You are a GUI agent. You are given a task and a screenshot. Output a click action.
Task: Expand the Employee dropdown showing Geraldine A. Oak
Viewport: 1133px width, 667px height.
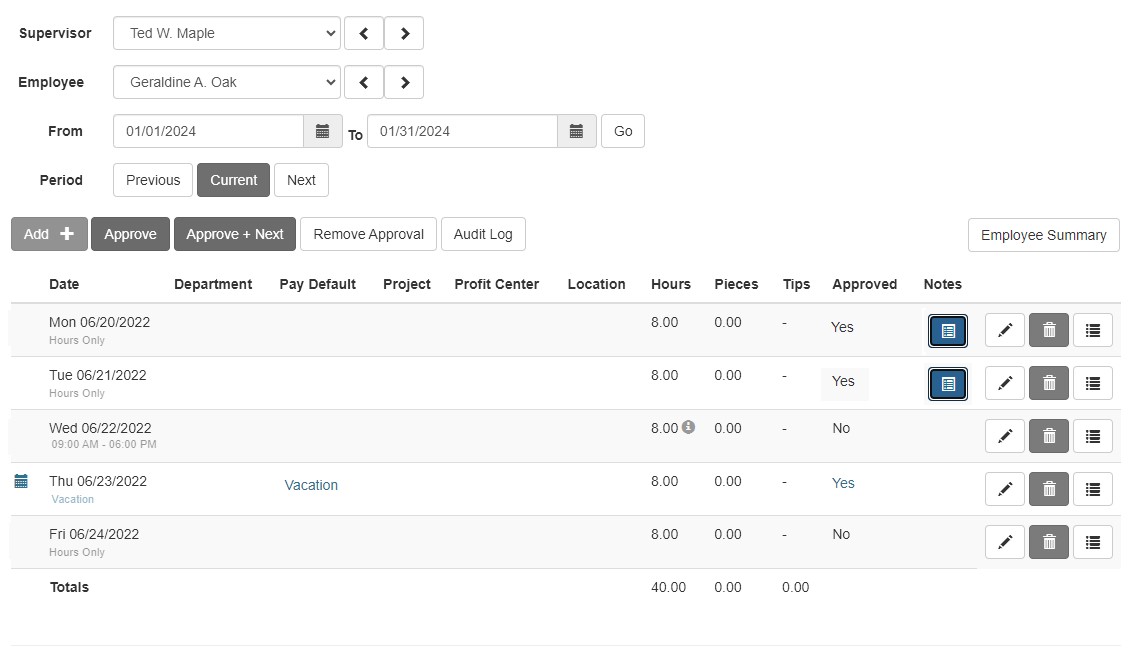click(227, 82)
